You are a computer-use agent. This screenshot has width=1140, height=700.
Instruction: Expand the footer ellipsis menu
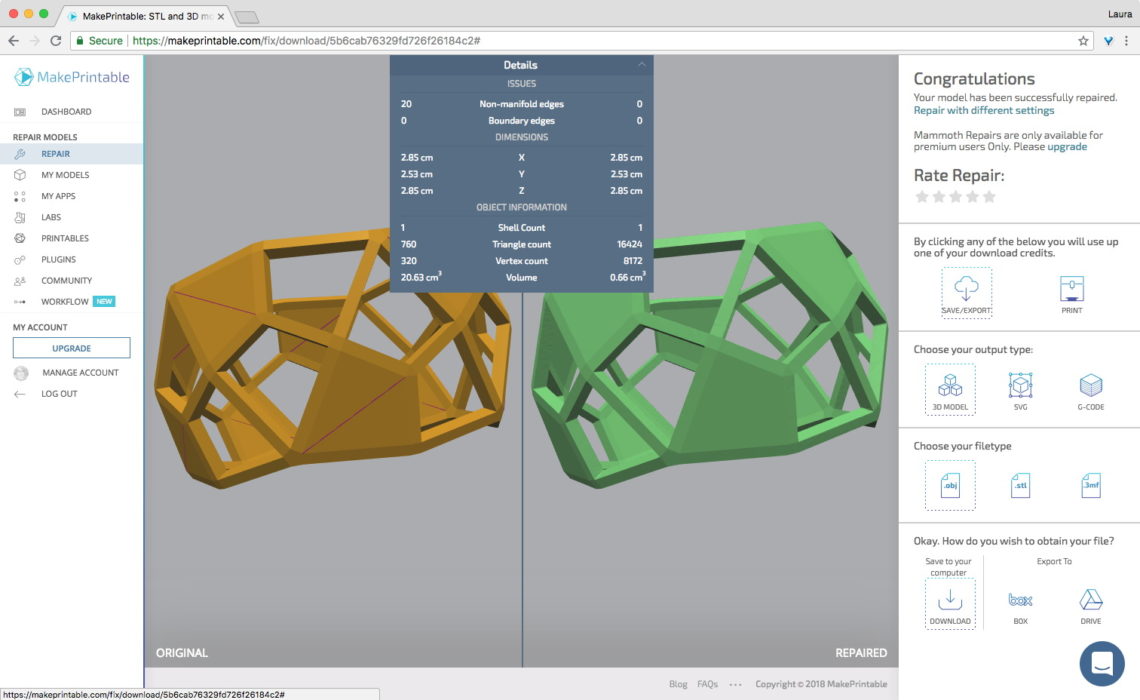[735, 683]
